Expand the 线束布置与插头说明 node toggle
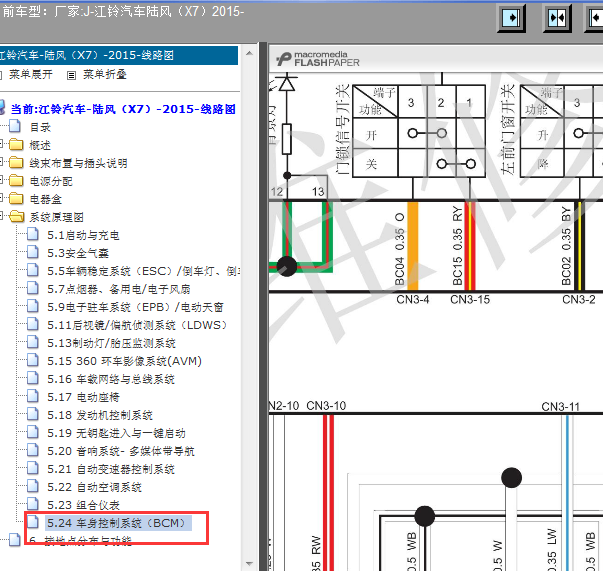Viewport: 603px width, 571px height. tap(1, 163)
